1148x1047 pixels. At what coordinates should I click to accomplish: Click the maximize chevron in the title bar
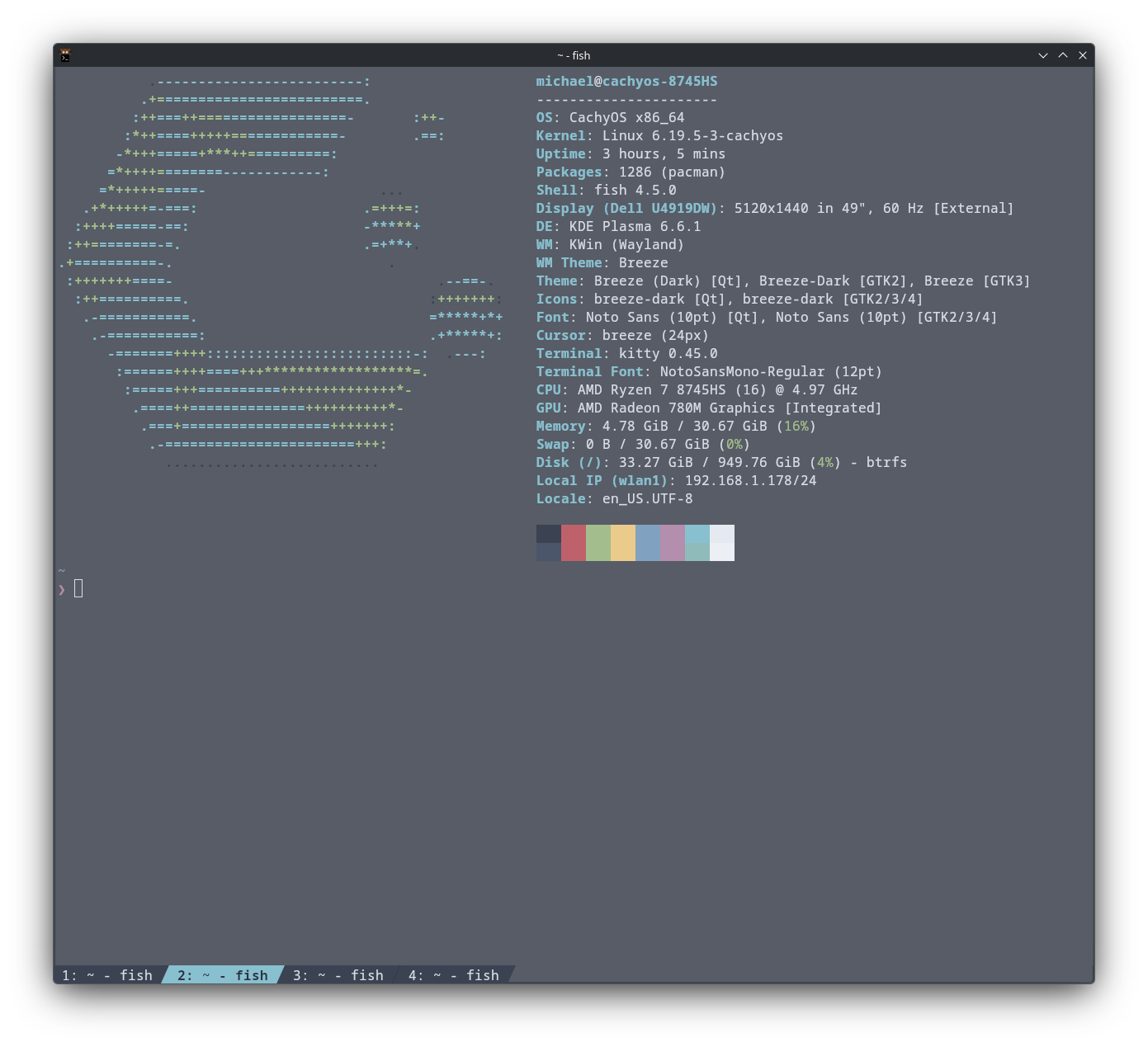[x=1062, y=55]
